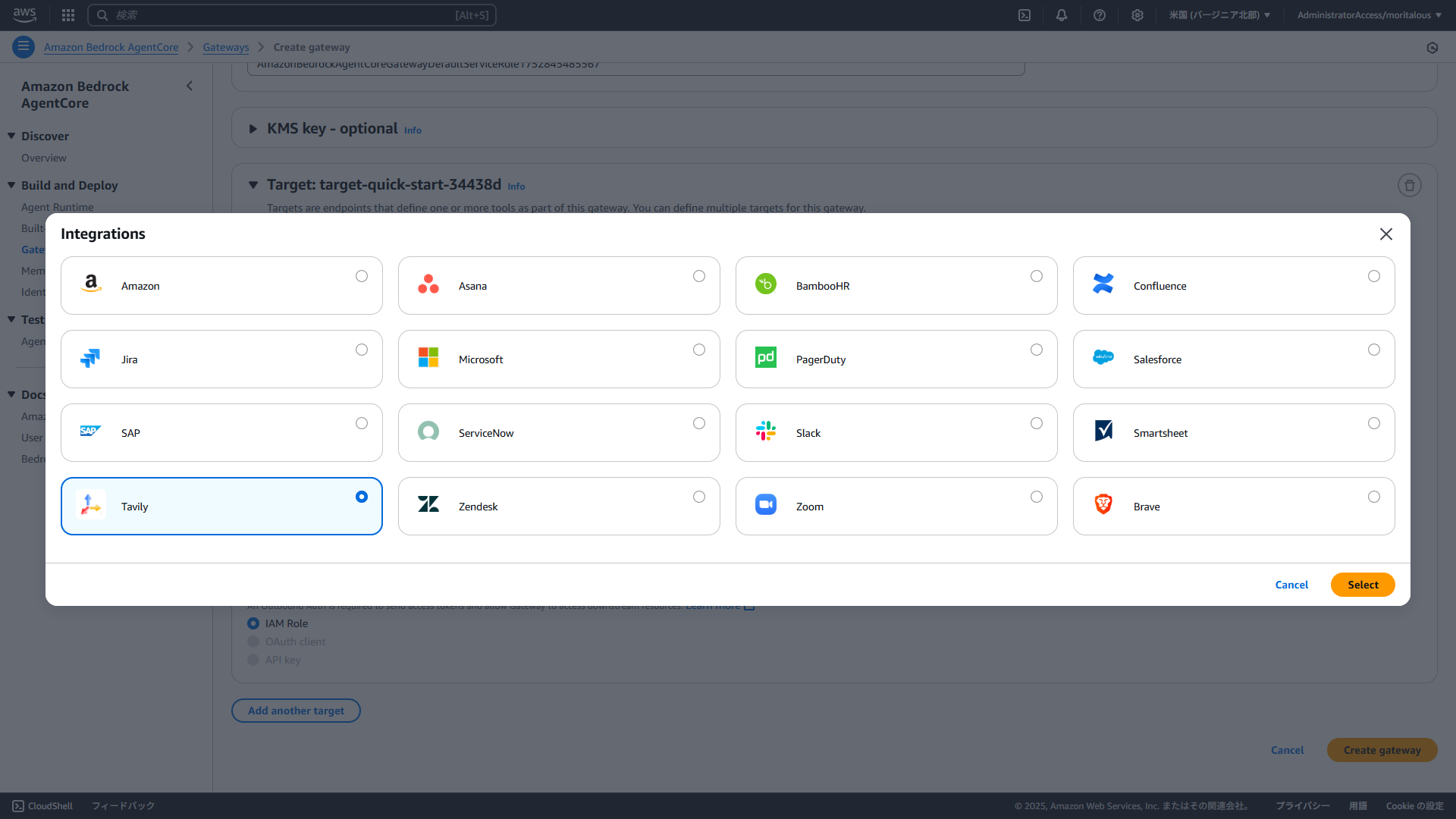Click the Confluence logo icon
This screenshot has height=819, width=1456.
coord(1103,284)
